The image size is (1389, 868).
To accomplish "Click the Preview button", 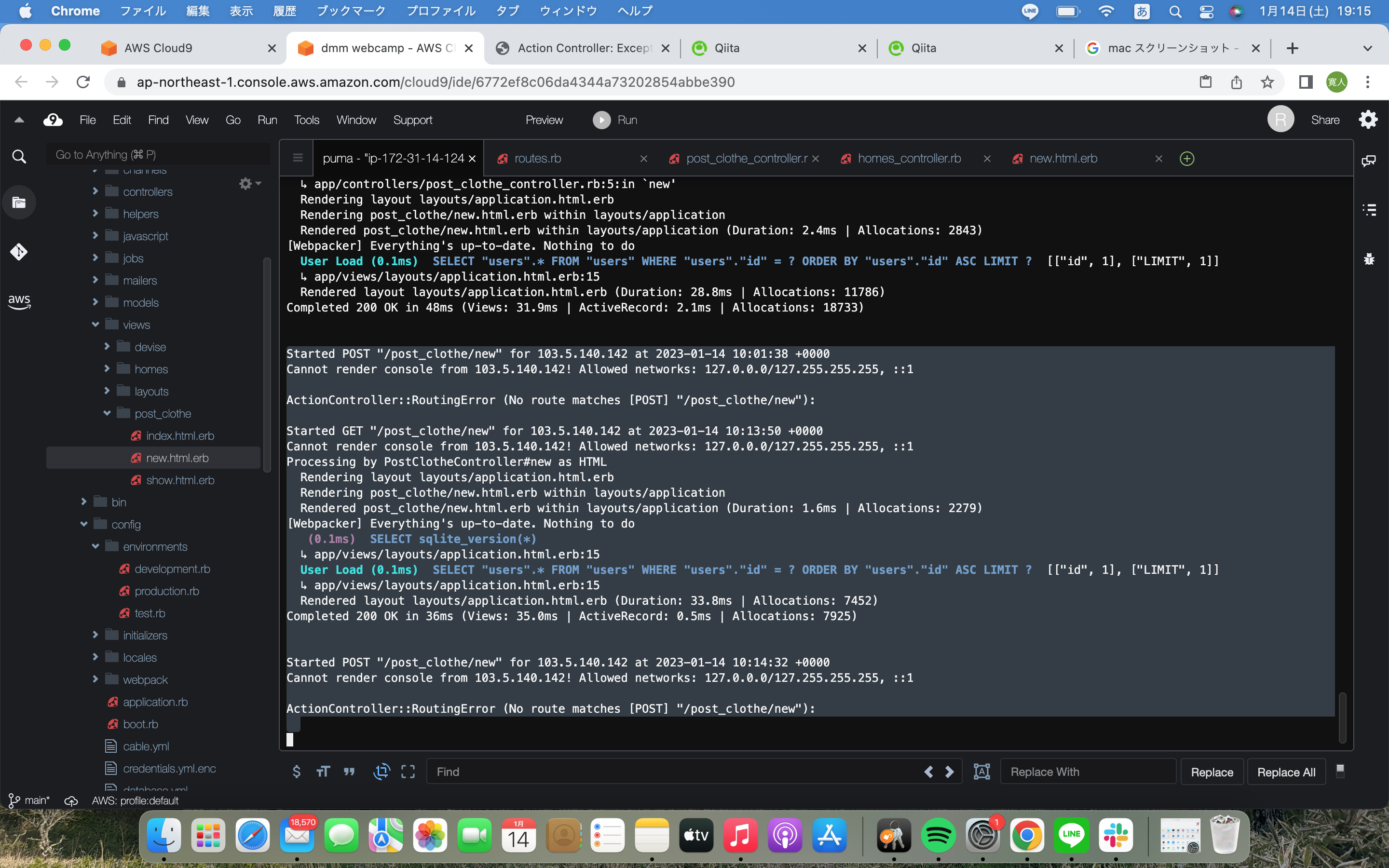I will 544,120.
